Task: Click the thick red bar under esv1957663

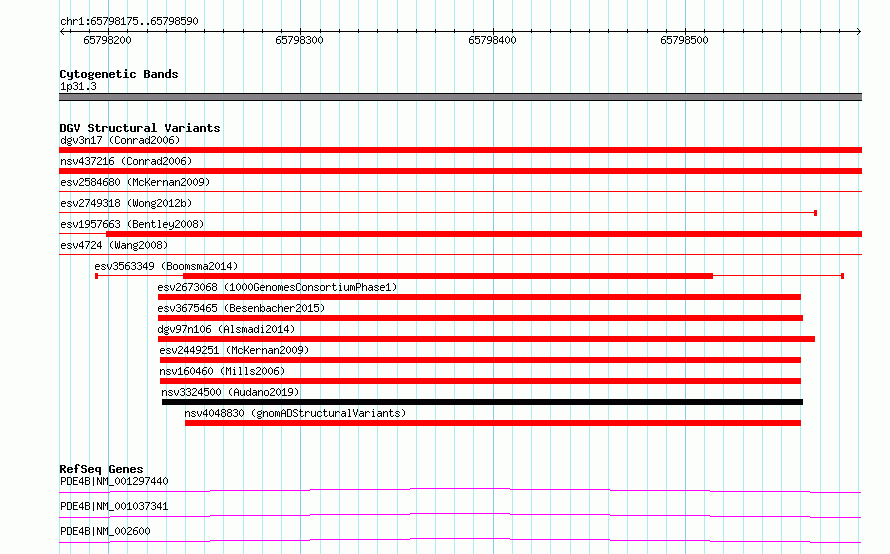Action: [x=484, y=234]
